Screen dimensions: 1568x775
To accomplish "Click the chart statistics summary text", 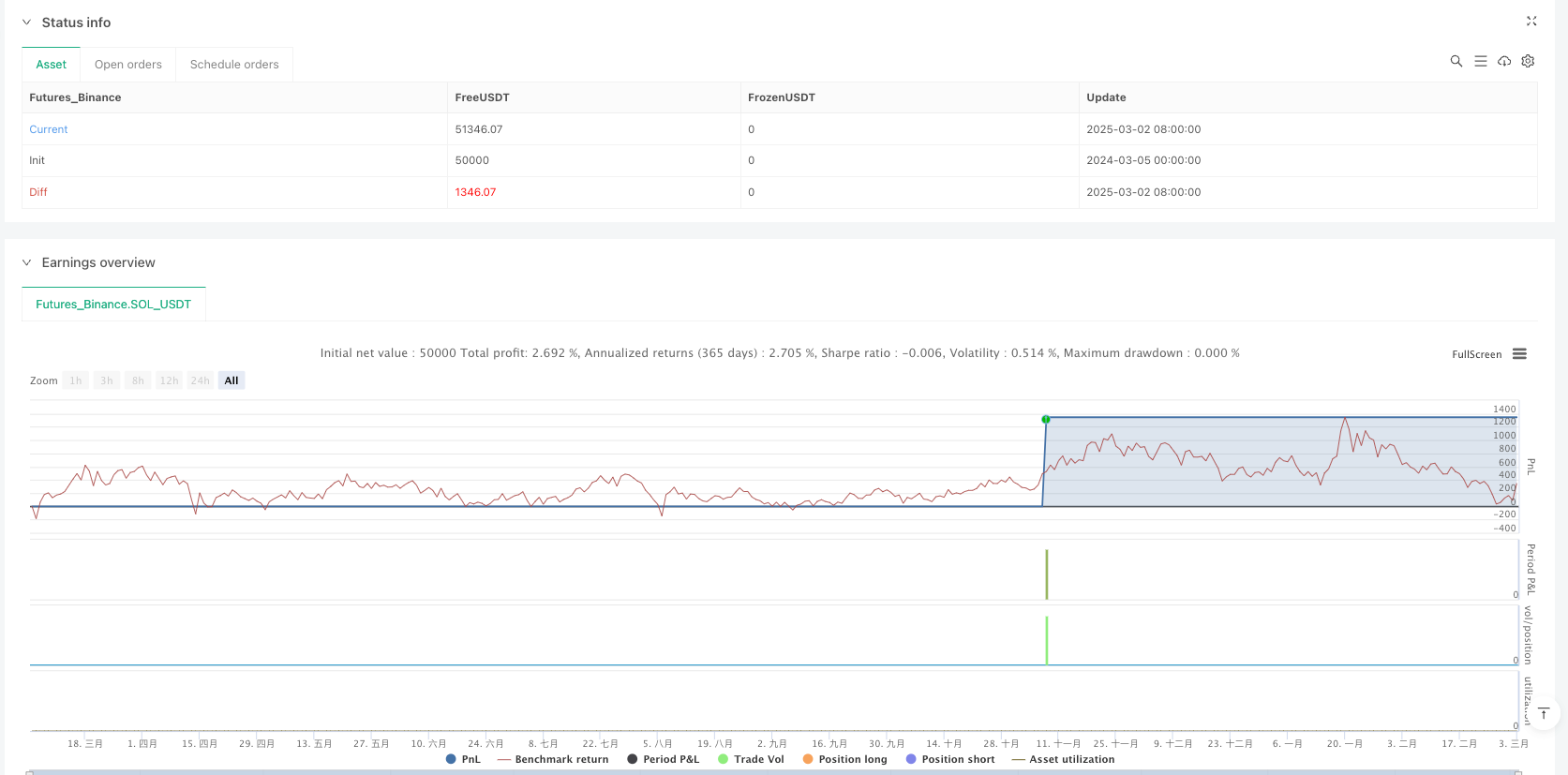I will click(780, 353).
